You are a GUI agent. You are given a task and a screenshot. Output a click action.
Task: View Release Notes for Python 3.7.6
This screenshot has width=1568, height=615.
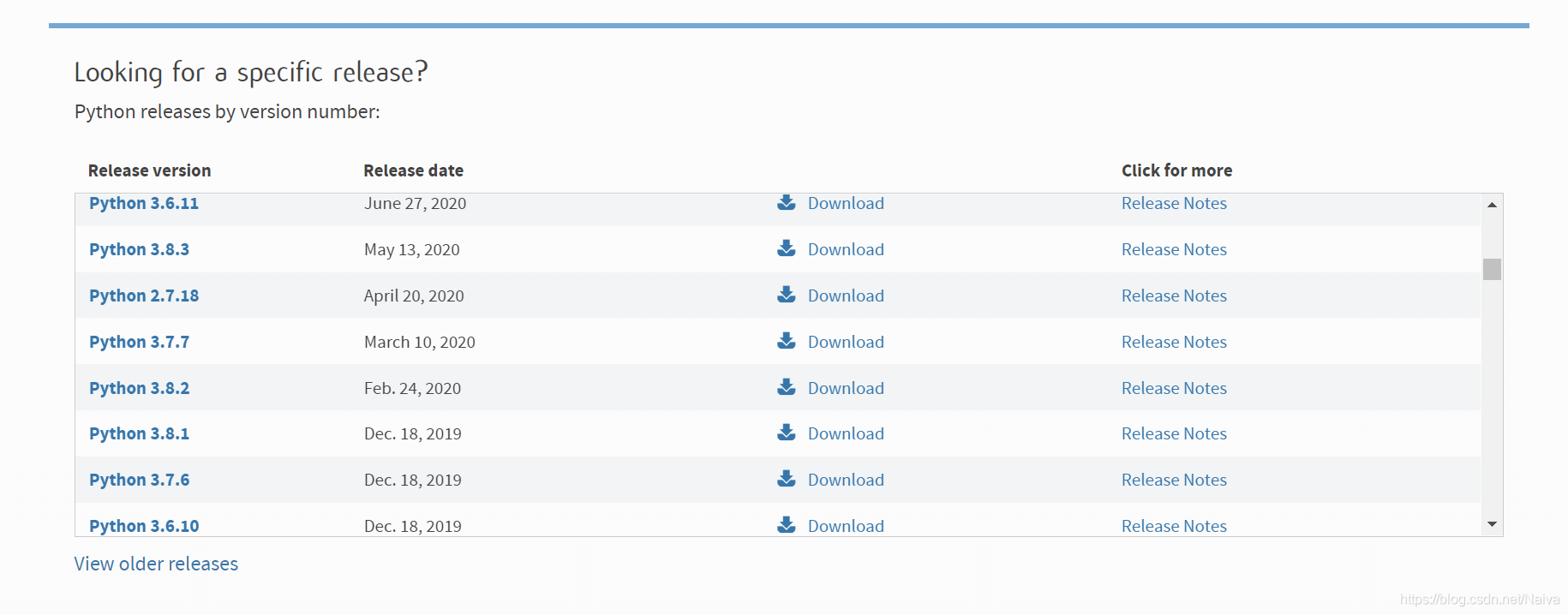pyautogui.click(x=1174, y=480)
